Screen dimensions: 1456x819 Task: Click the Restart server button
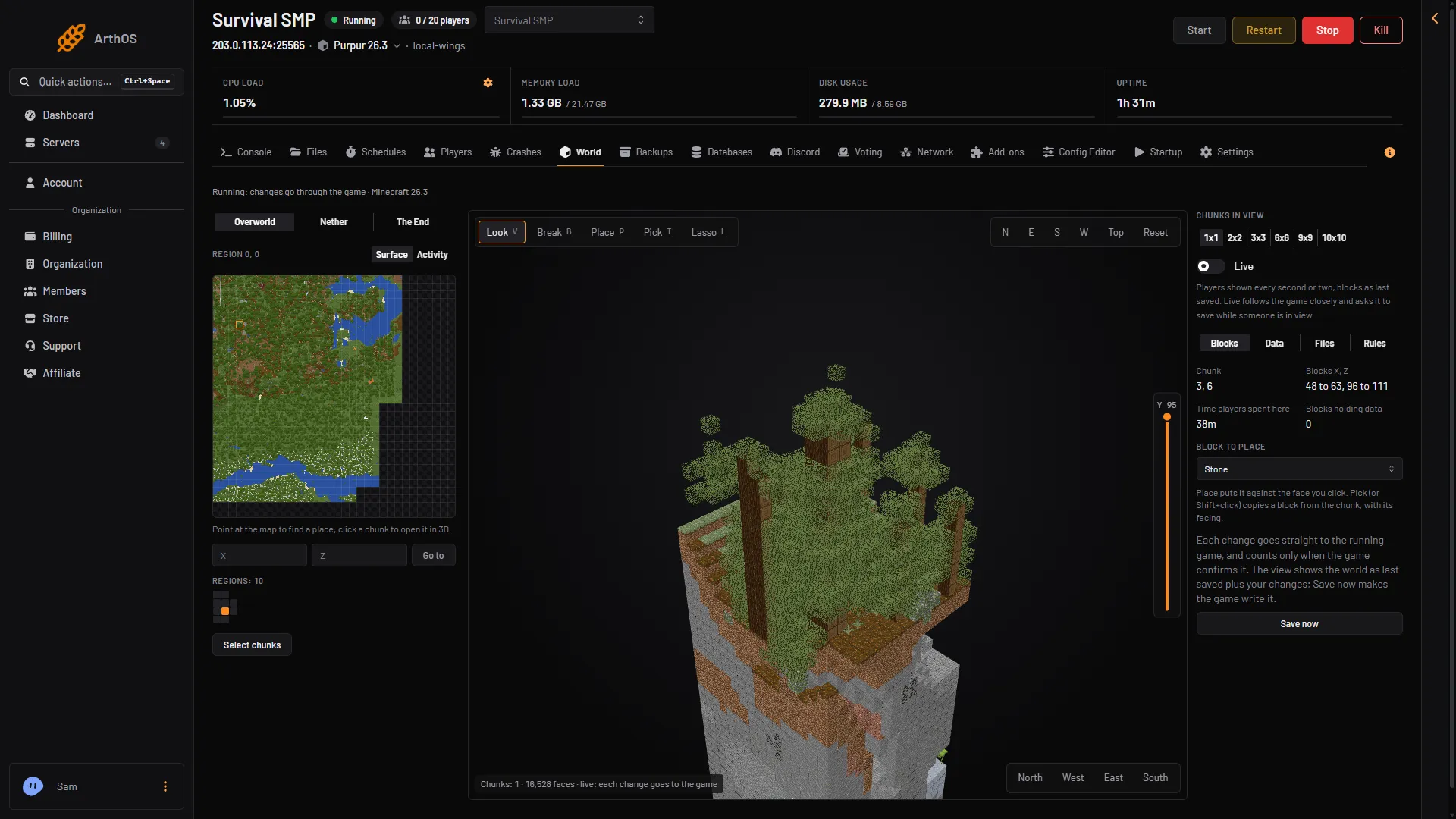(1263, 30)
